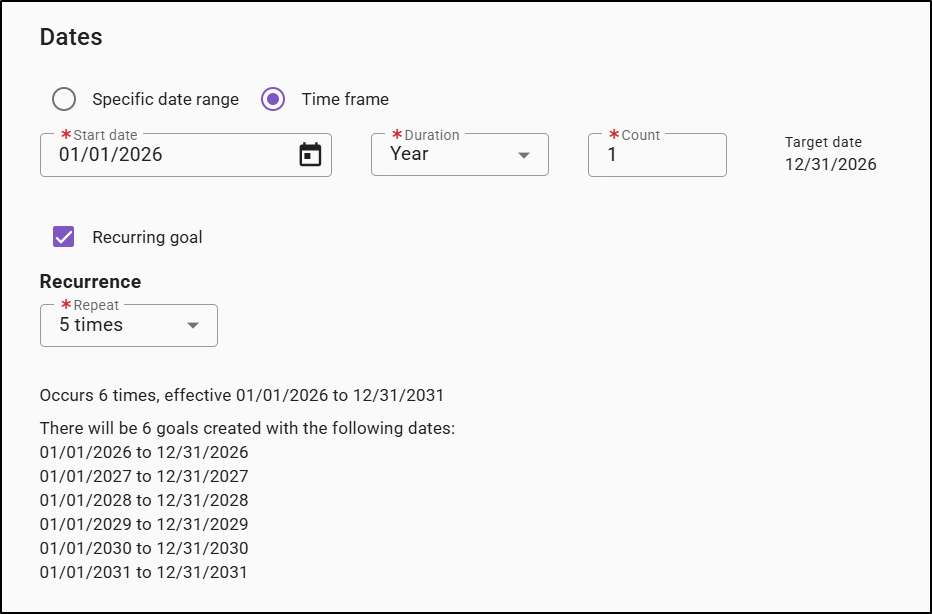The image size is (932, 614).
Task: Click the Duration dropdown arrow
Action: click(526, 155)
